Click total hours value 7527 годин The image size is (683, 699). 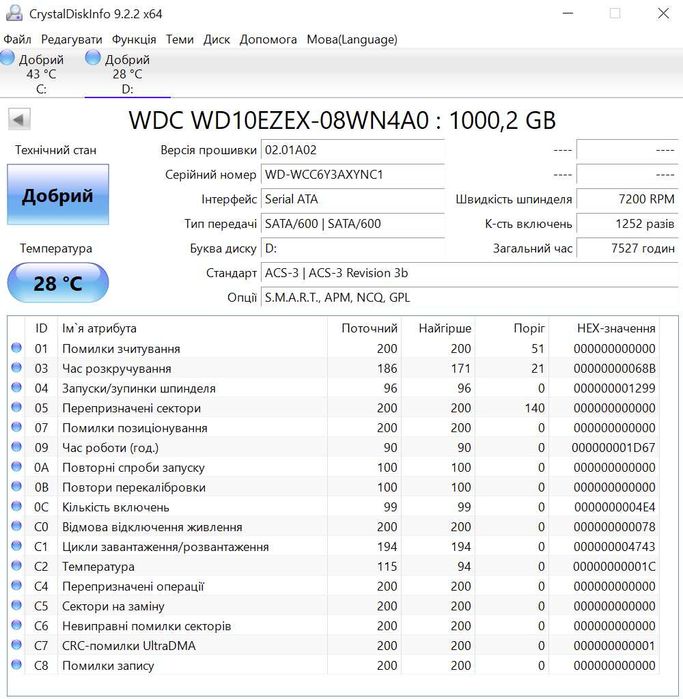tap(627, 248)
